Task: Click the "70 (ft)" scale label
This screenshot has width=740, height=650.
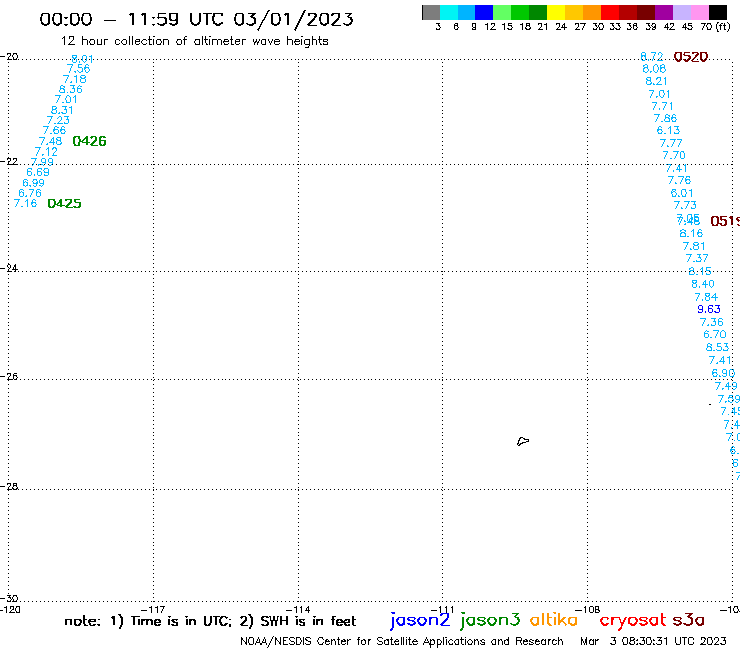Action: tap(715, 27)
